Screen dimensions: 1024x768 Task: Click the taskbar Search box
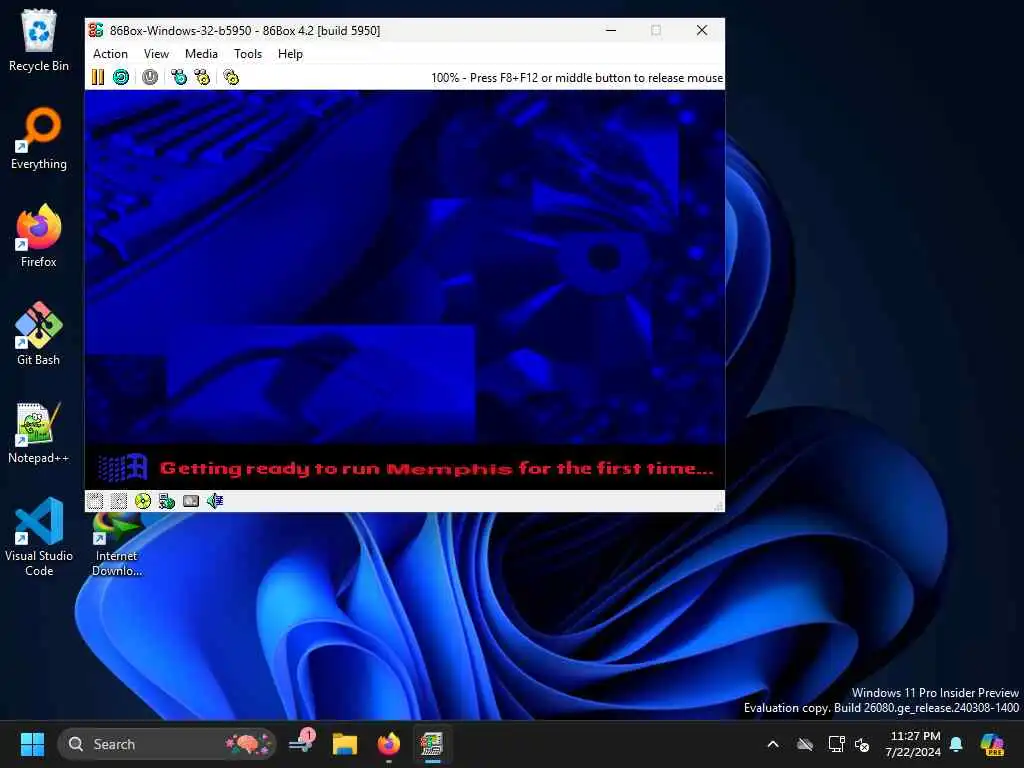tap(167, 744)
